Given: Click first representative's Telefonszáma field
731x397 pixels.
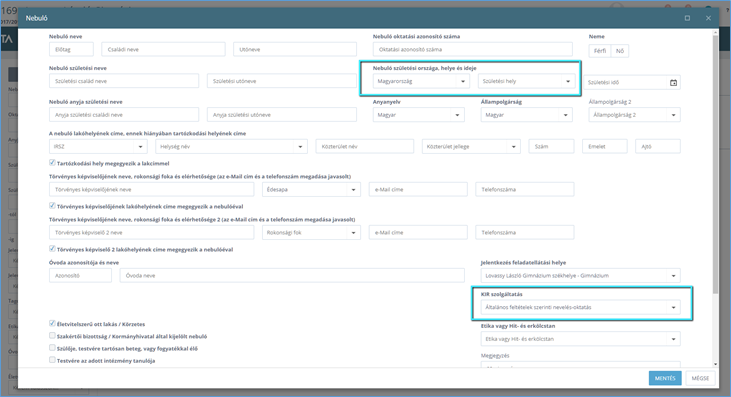Looking at the screenshot, I should click(x=524, y=190).
